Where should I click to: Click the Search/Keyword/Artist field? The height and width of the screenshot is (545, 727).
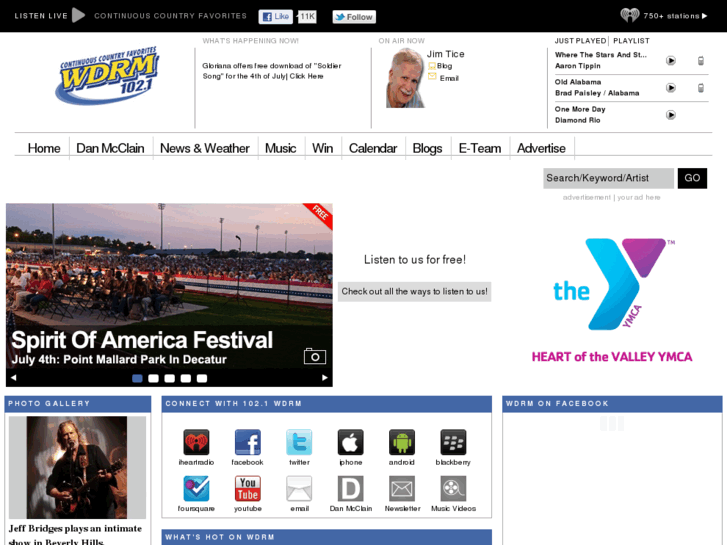coord(608,178)
